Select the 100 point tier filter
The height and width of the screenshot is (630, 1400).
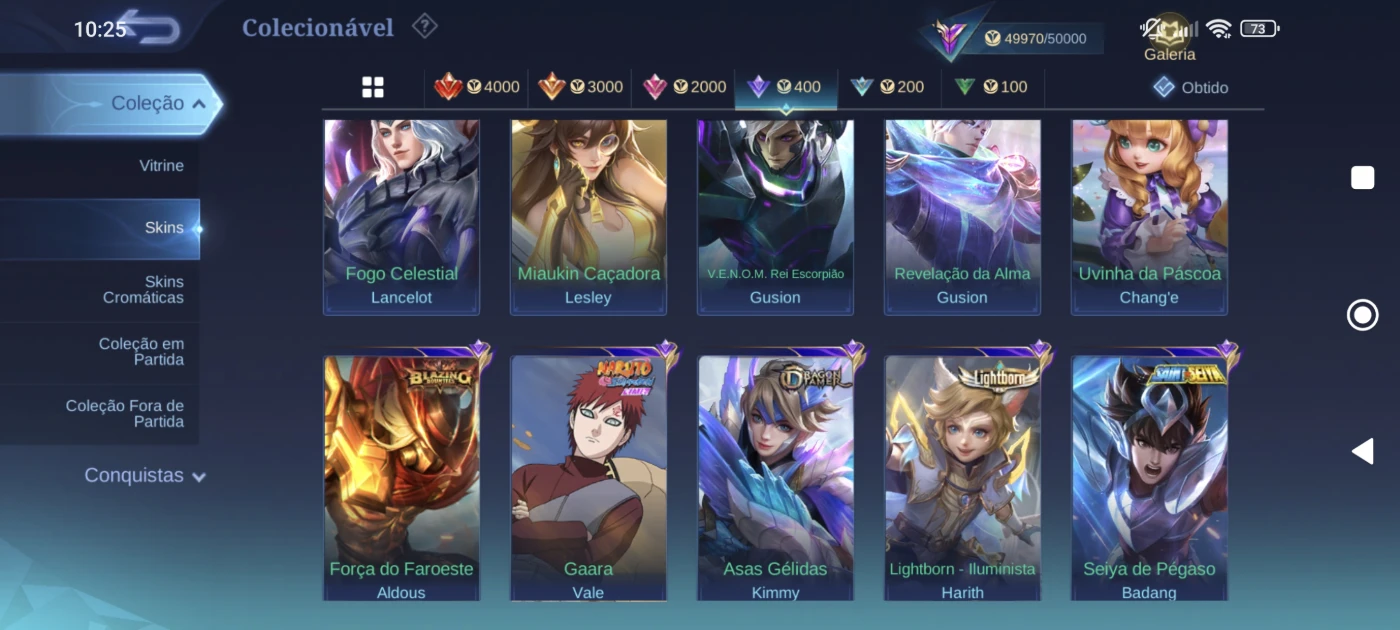click(x=991, y=87)
